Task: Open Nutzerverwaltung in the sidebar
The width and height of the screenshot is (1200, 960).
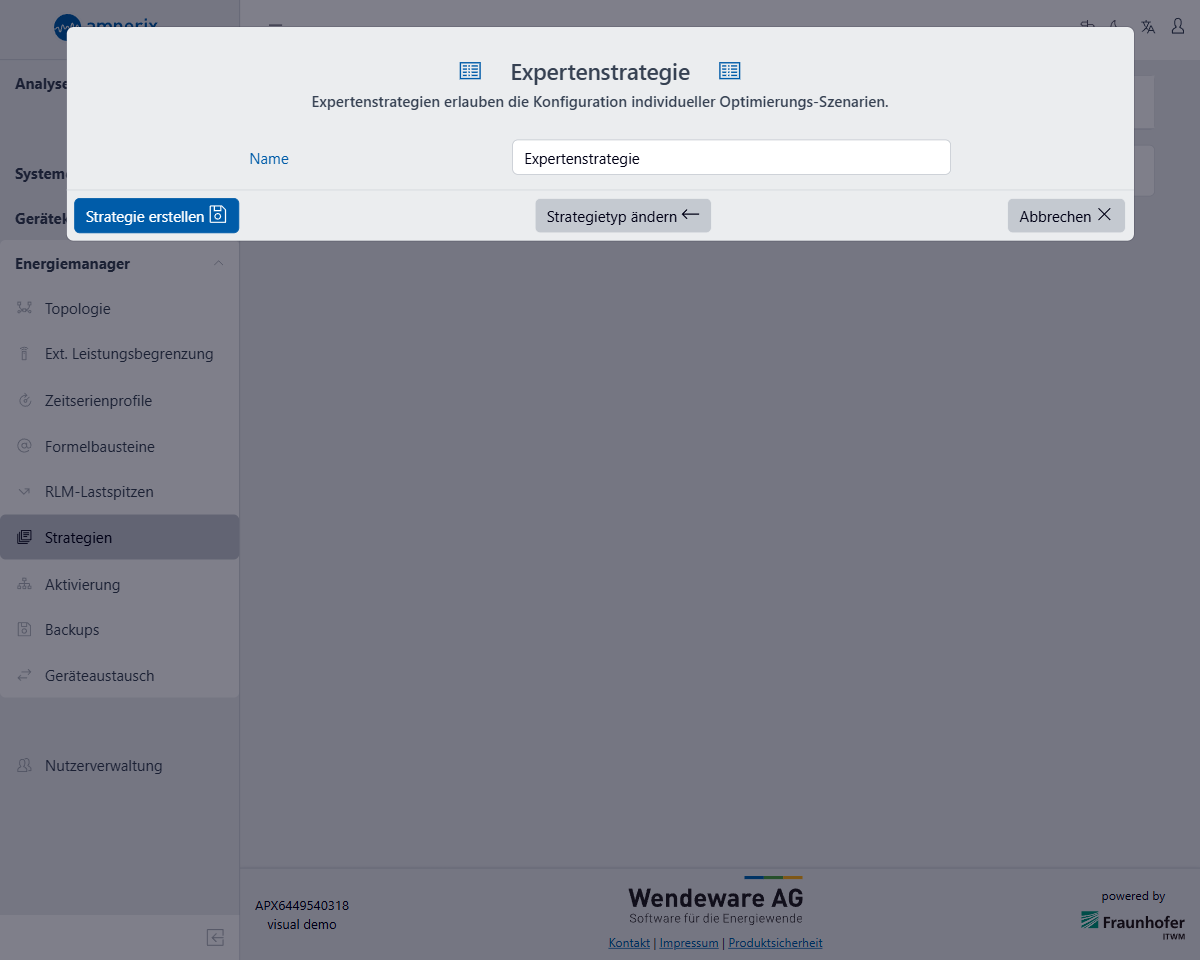Action: pos(103,766)
